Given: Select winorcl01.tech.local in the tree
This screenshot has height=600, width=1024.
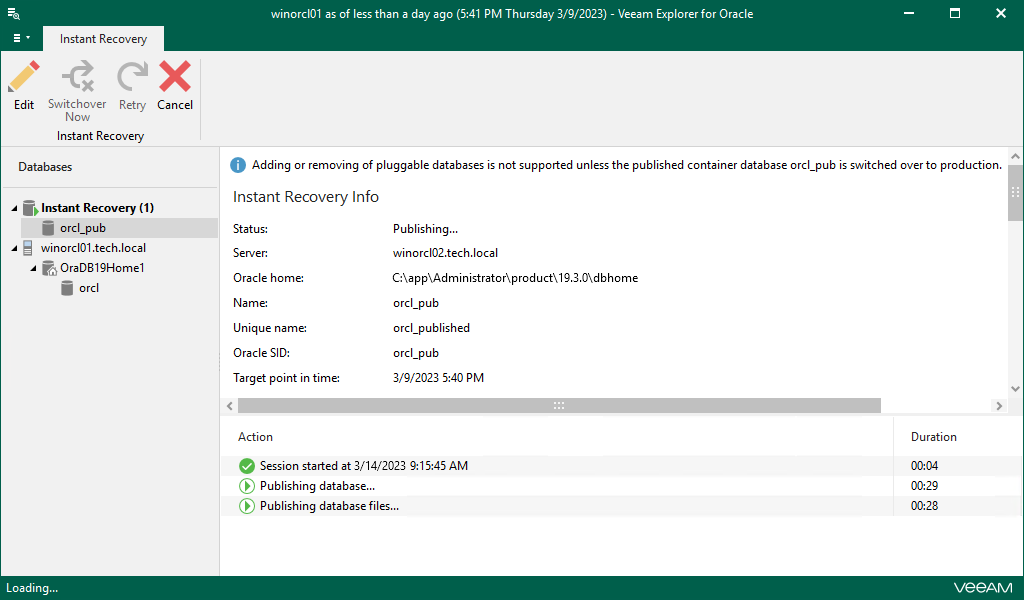Looking at the screenshot, I should point(93,248).
